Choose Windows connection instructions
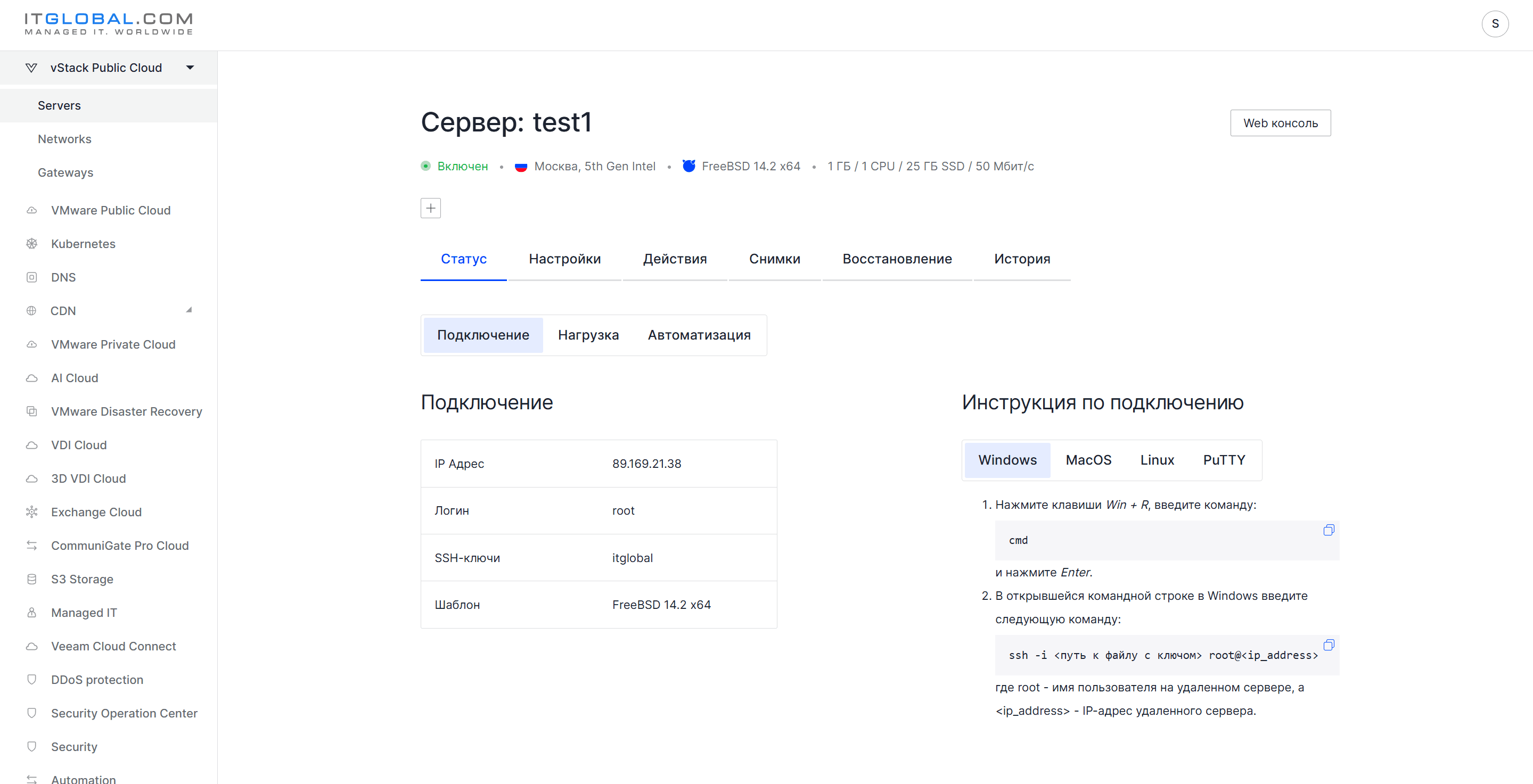The height and width of the screenshot is (784, 1533). [1007, 460]
